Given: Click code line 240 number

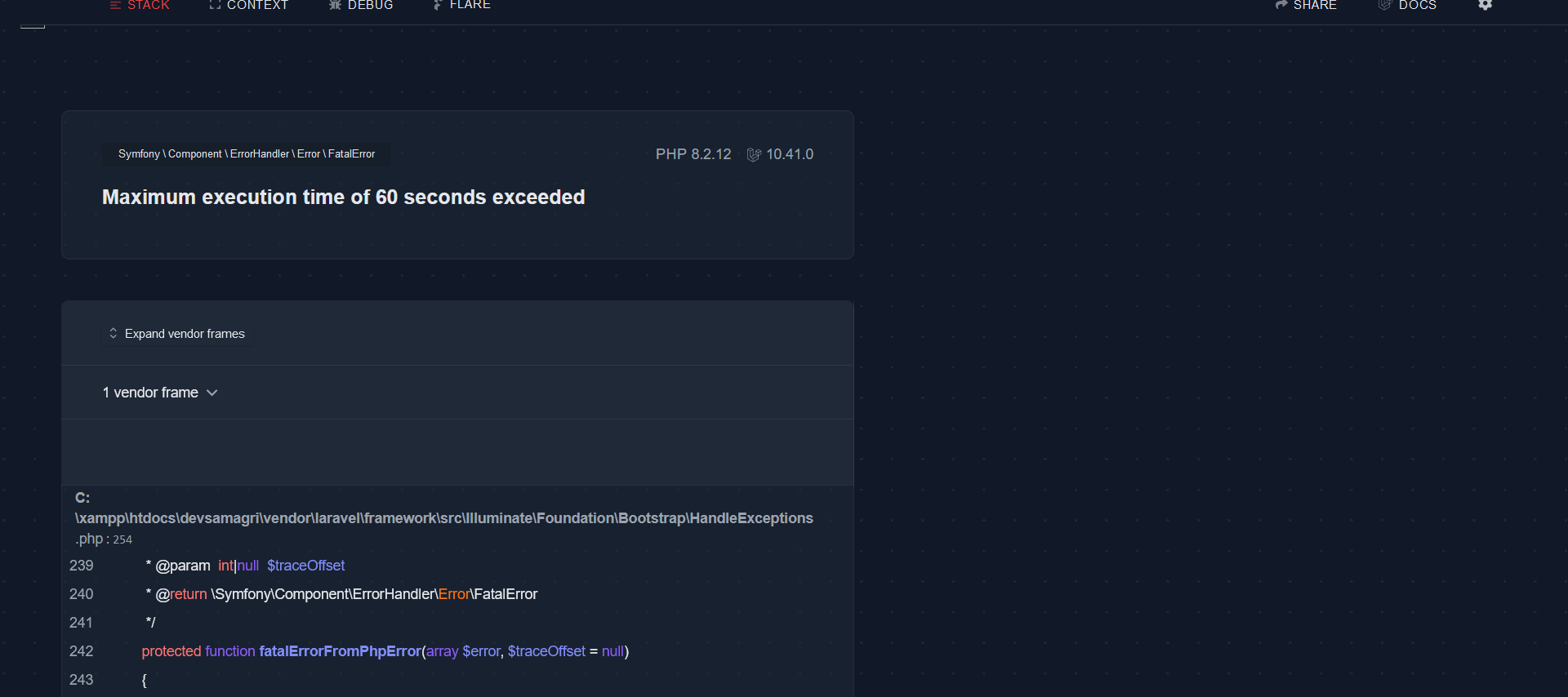Looking at the screenshot, I should point(82,594).
